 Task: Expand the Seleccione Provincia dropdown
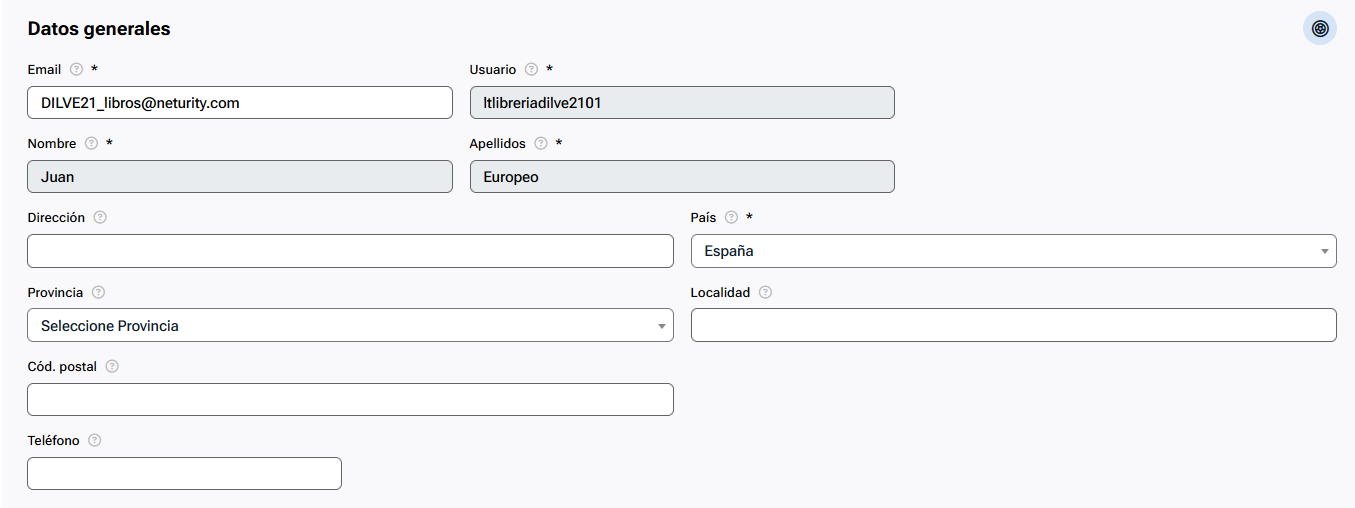pos(350,325)
